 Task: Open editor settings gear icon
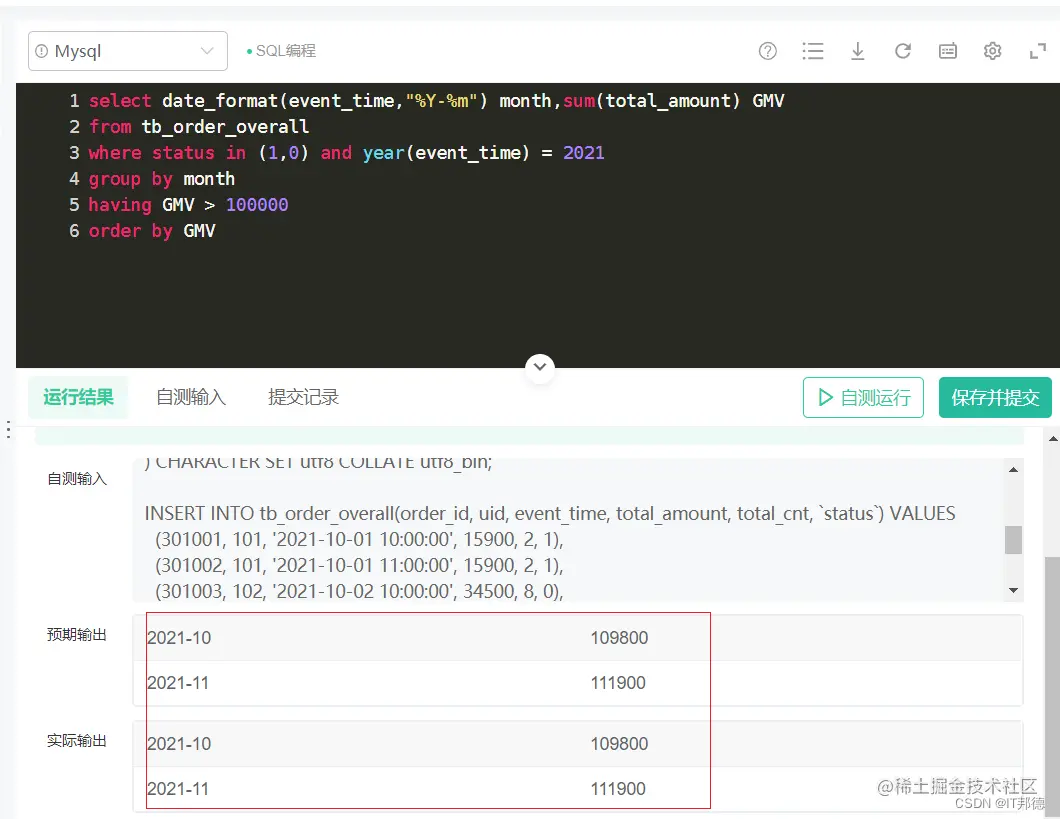pyautogui.click(x=992, y=51)
